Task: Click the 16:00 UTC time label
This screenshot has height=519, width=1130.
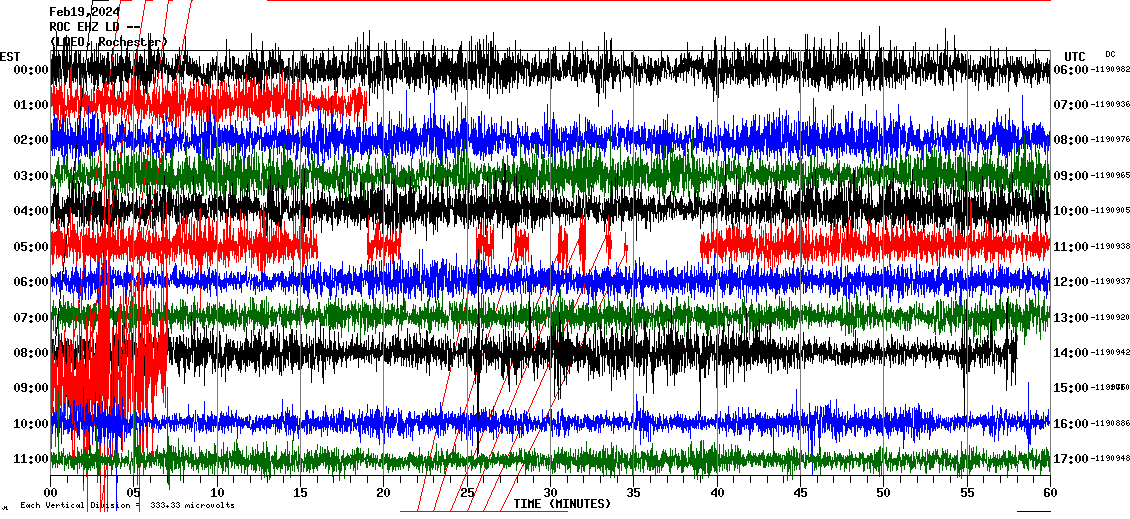Action: (1070, 423)
